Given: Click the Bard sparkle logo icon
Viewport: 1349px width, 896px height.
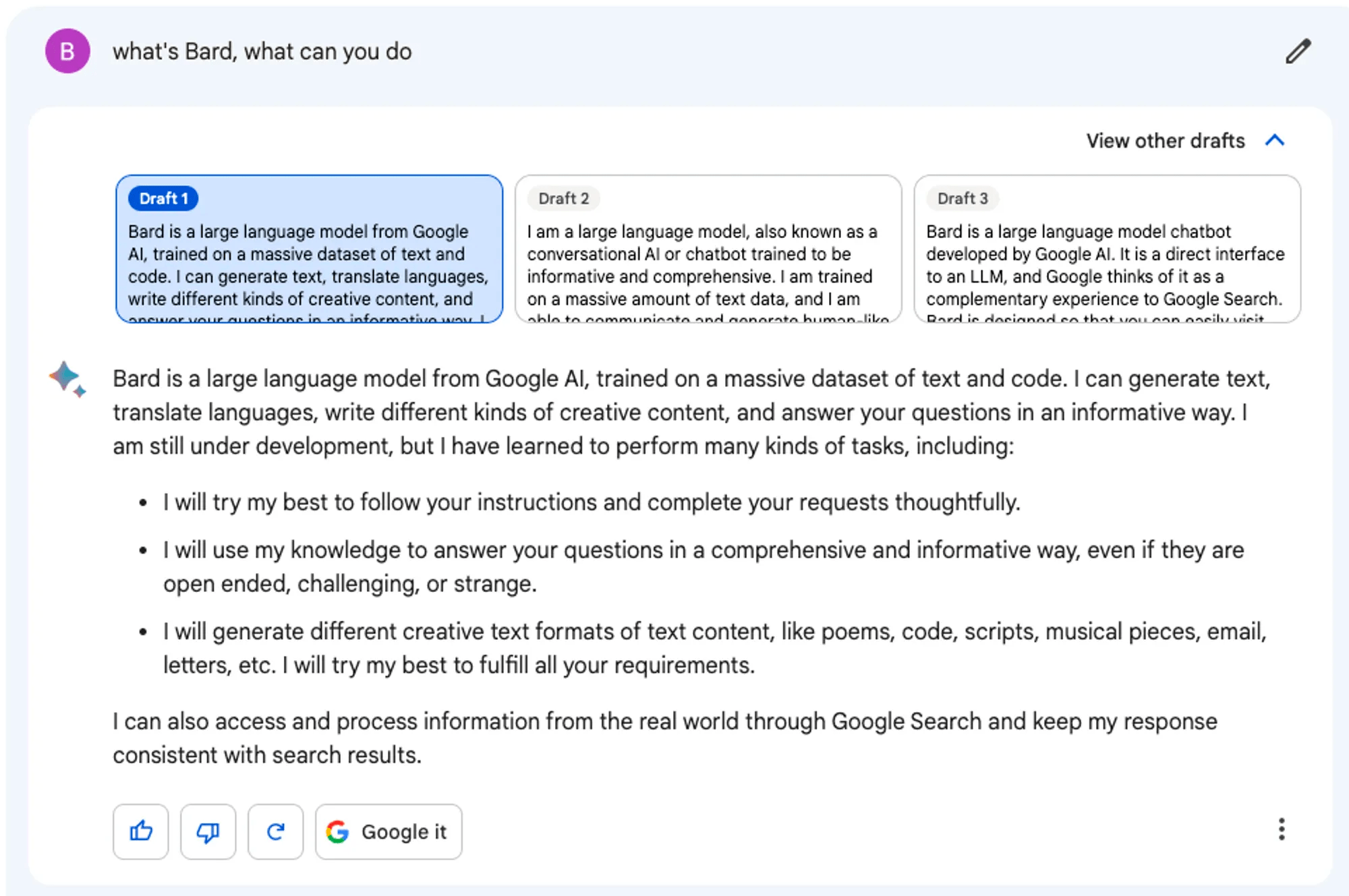Looking at the screenshot, I should click(67, 379).
